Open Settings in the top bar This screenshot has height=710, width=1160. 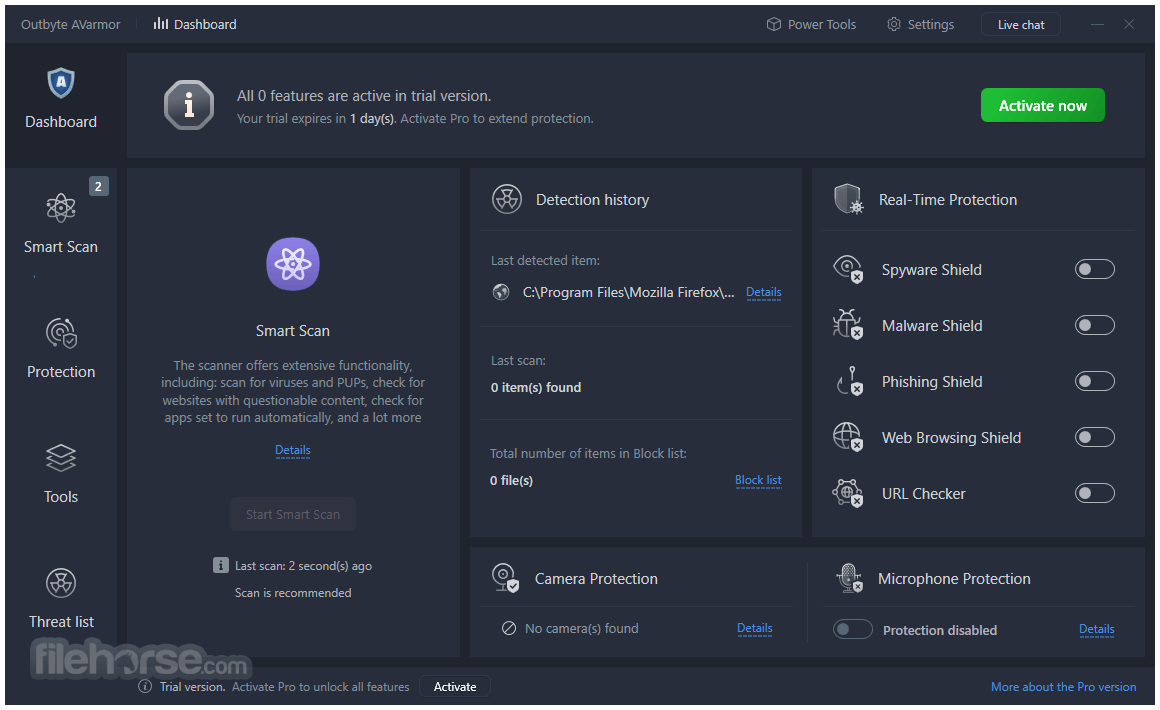click(920, 24)
